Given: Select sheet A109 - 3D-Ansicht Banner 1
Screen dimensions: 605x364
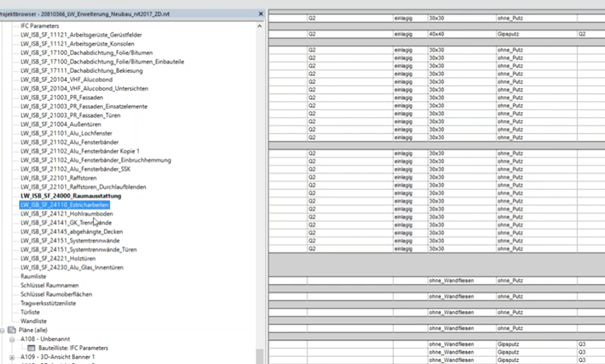Looking at the screenshot, I should 57,357.
